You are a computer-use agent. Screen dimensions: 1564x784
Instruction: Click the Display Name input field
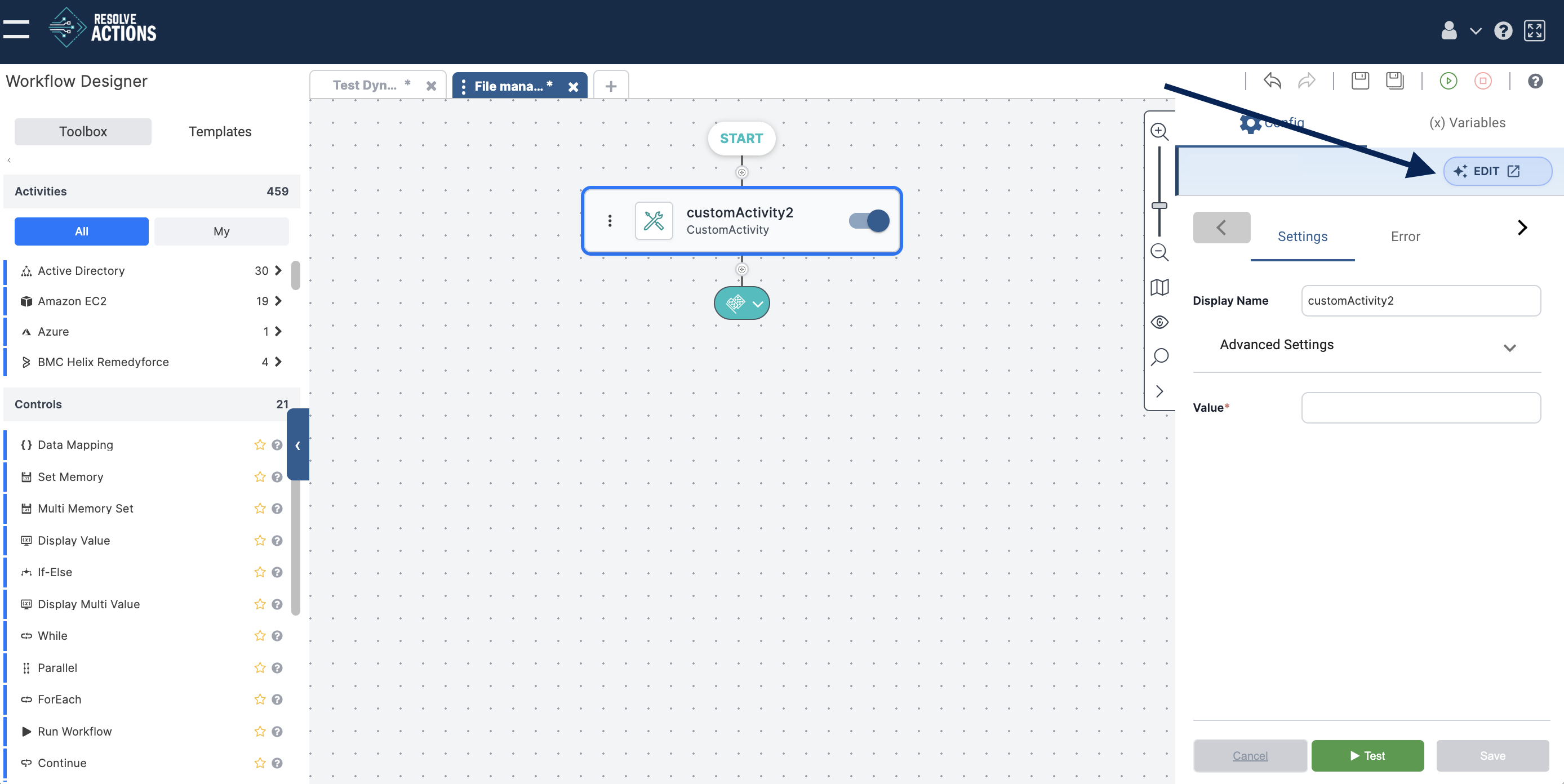1421,301
